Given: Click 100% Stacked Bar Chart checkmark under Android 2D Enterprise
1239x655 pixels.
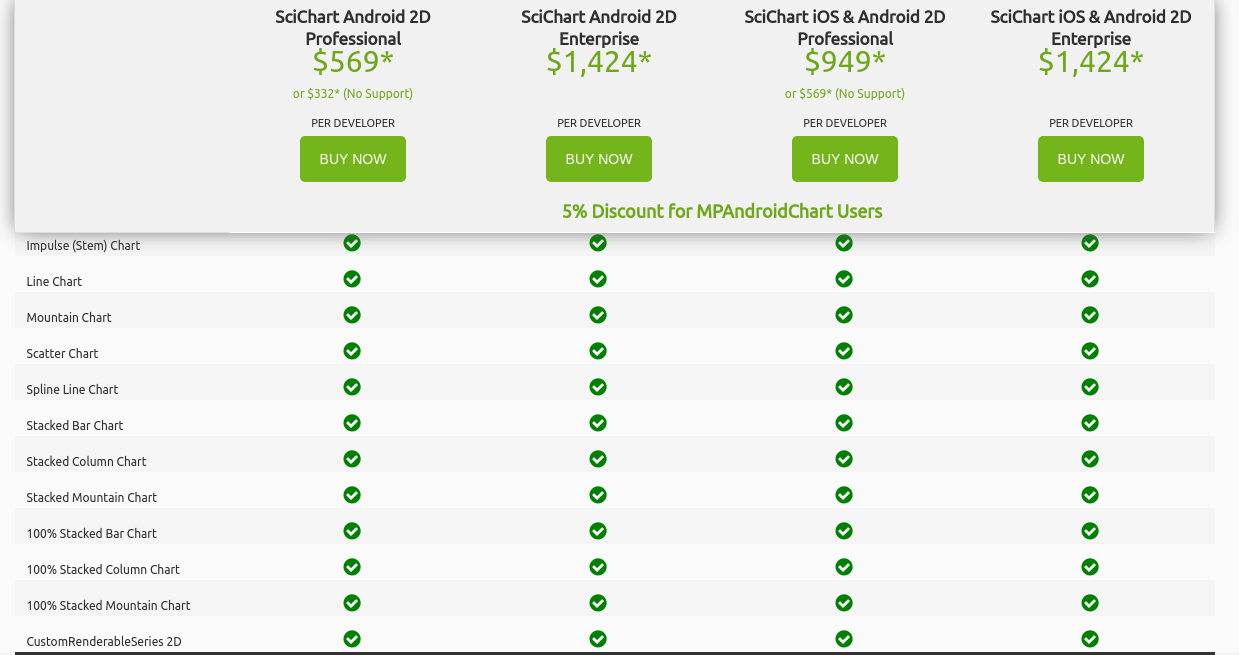Looking at the screenshot, I should (598, 531).
